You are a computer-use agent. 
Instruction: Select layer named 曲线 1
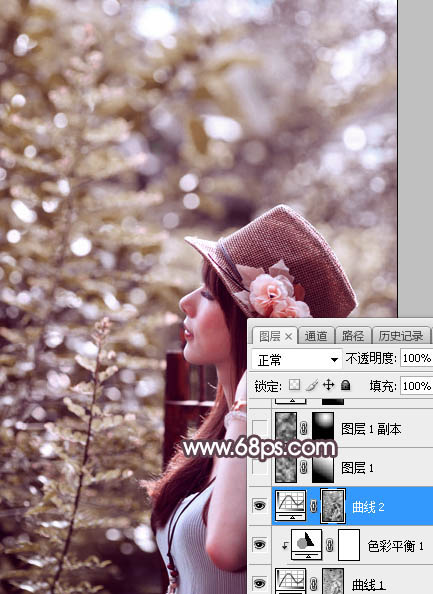coord(368,585)
